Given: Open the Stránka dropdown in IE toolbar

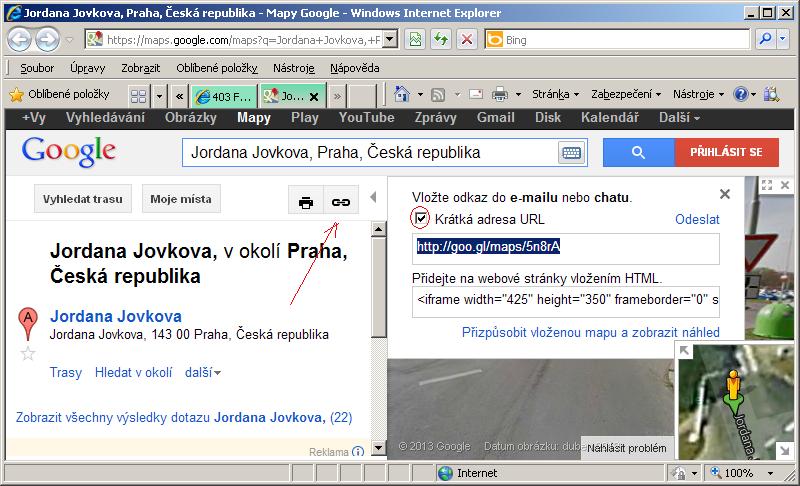Looking at the screenshot, I should (x=555, y=94).
